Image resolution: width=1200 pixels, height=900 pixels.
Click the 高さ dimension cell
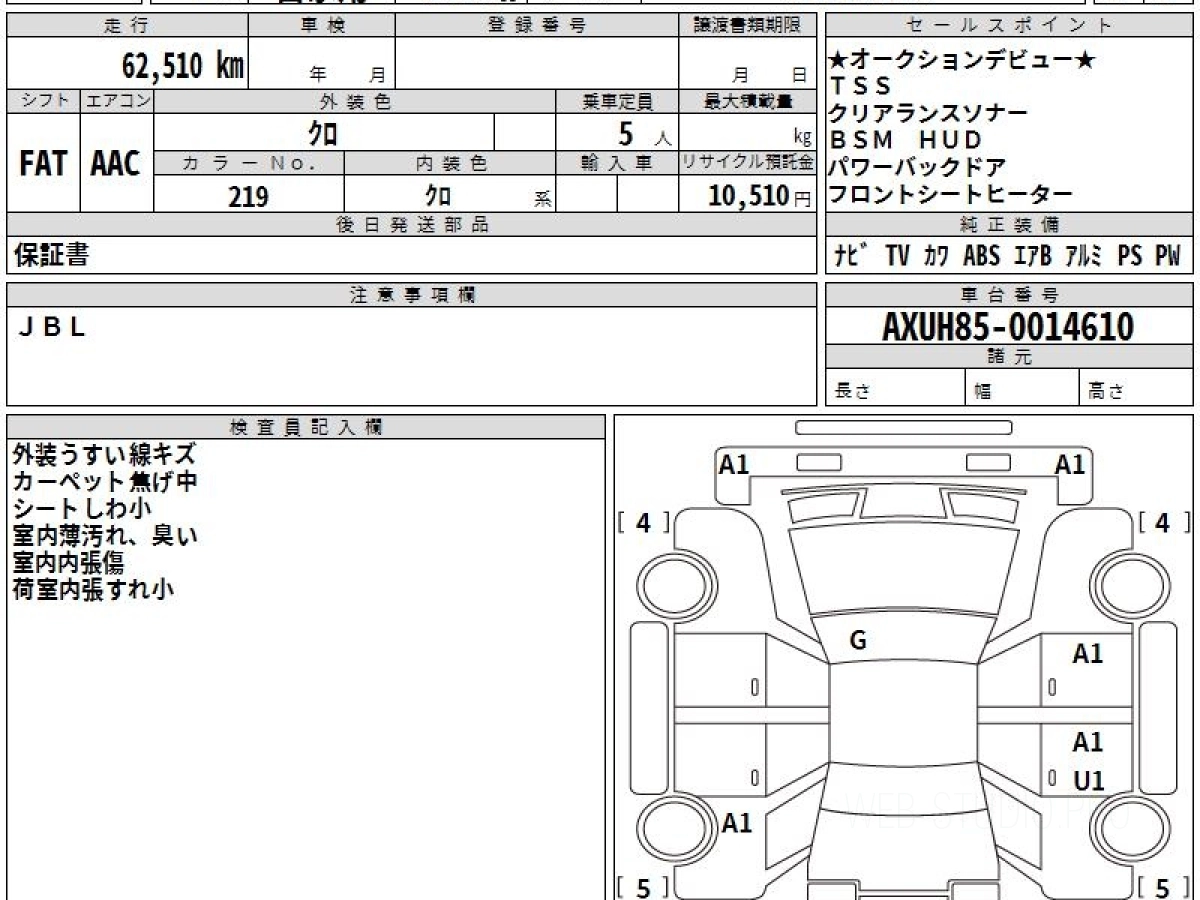click(x=1136, y=388)
